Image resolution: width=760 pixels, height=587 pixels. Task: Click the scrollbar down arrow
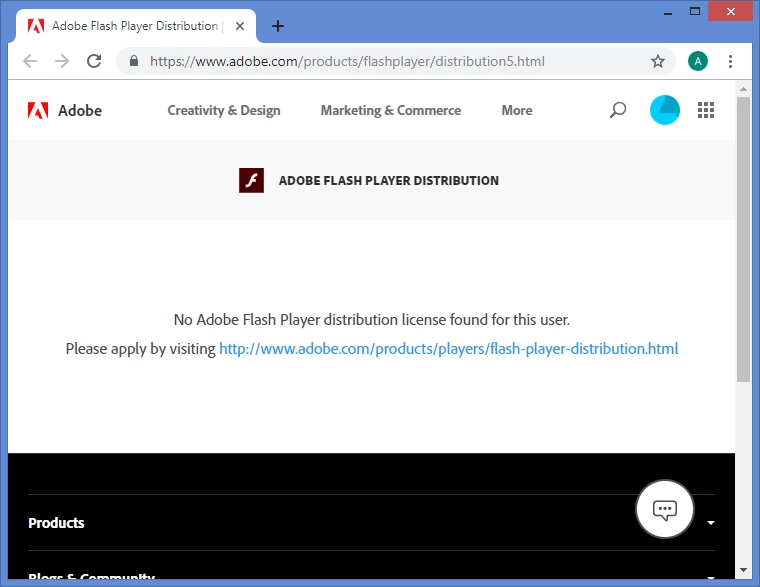743,570
